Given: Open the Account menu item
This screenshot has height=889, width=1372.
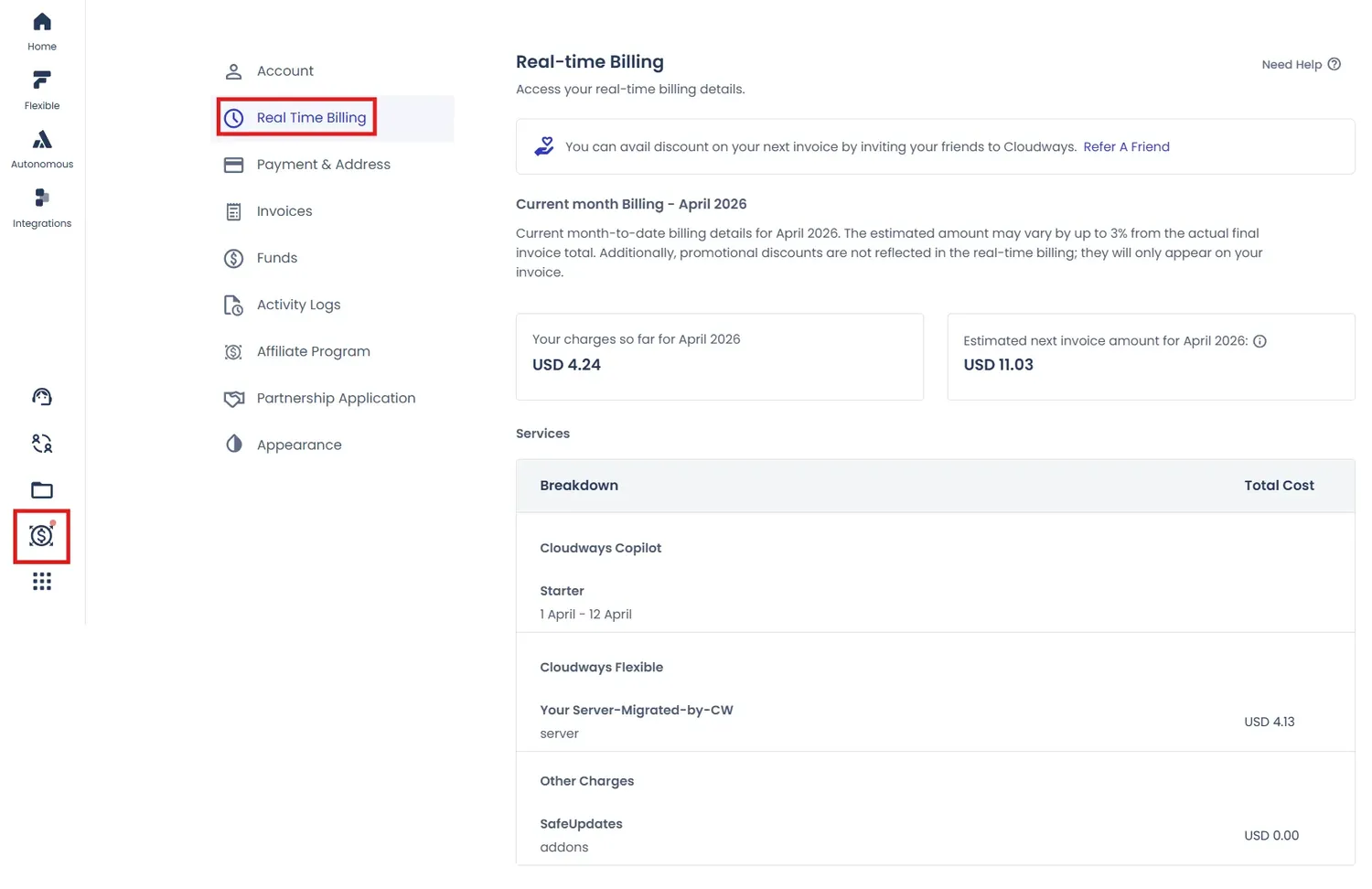Looking at the screenshot, I should (285, 71).
